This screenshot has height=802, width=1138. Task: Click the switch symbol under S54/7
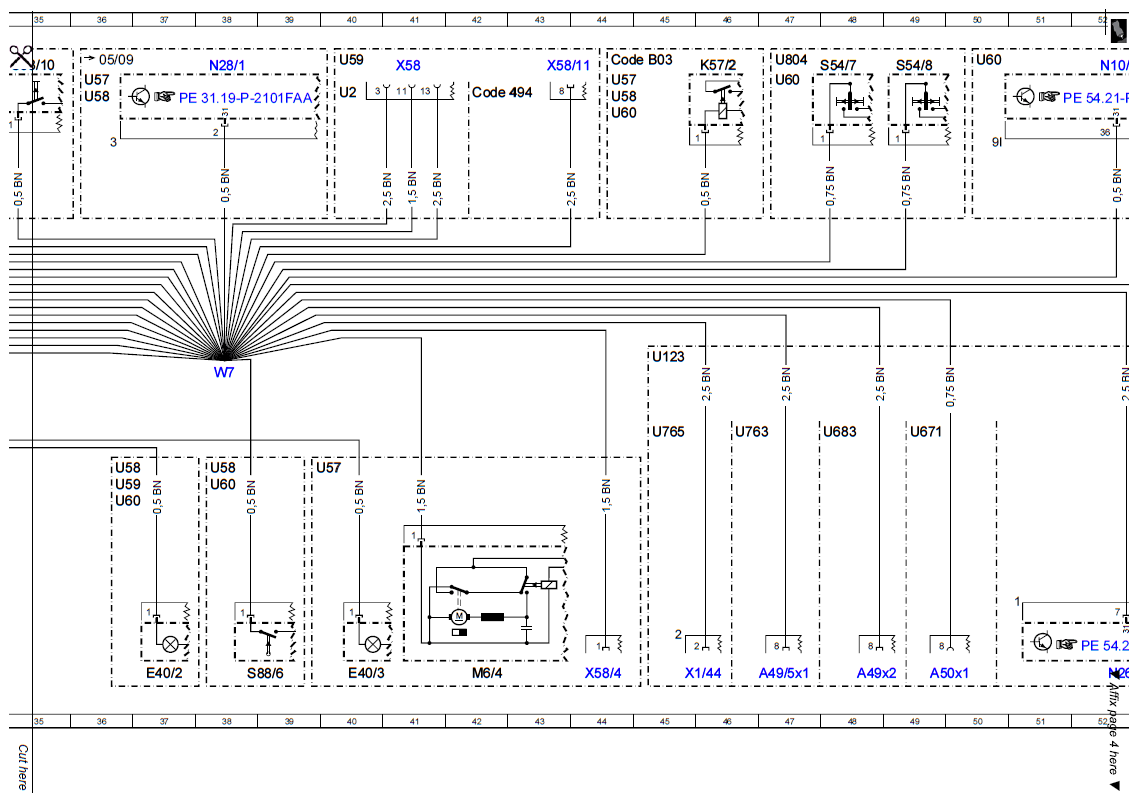[848, 99]
